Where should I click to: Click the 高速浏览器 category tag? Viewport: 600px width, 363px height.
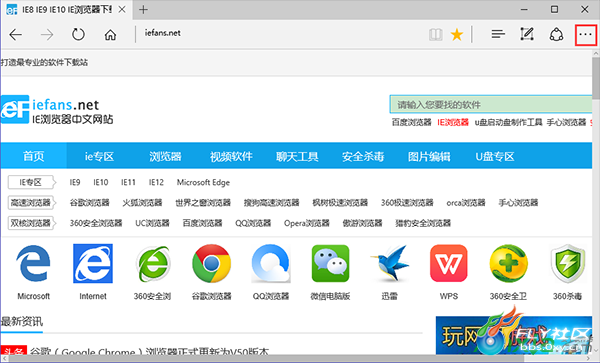31,202
